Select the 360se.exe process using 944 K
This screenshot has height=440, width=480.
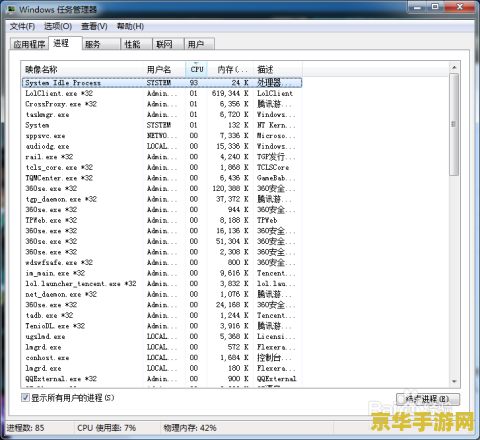(x=162, y=210)
